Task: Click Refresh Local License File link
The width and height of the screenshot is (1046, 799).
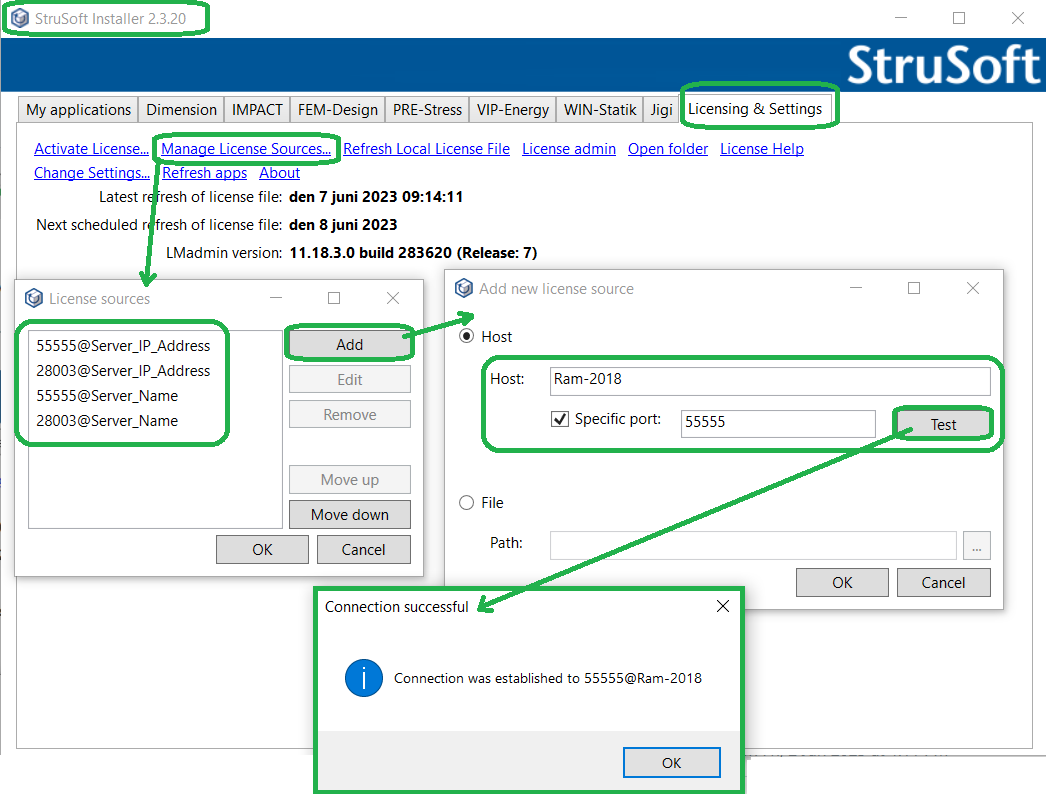Action: pyautogui.click(x=426, y=149)
